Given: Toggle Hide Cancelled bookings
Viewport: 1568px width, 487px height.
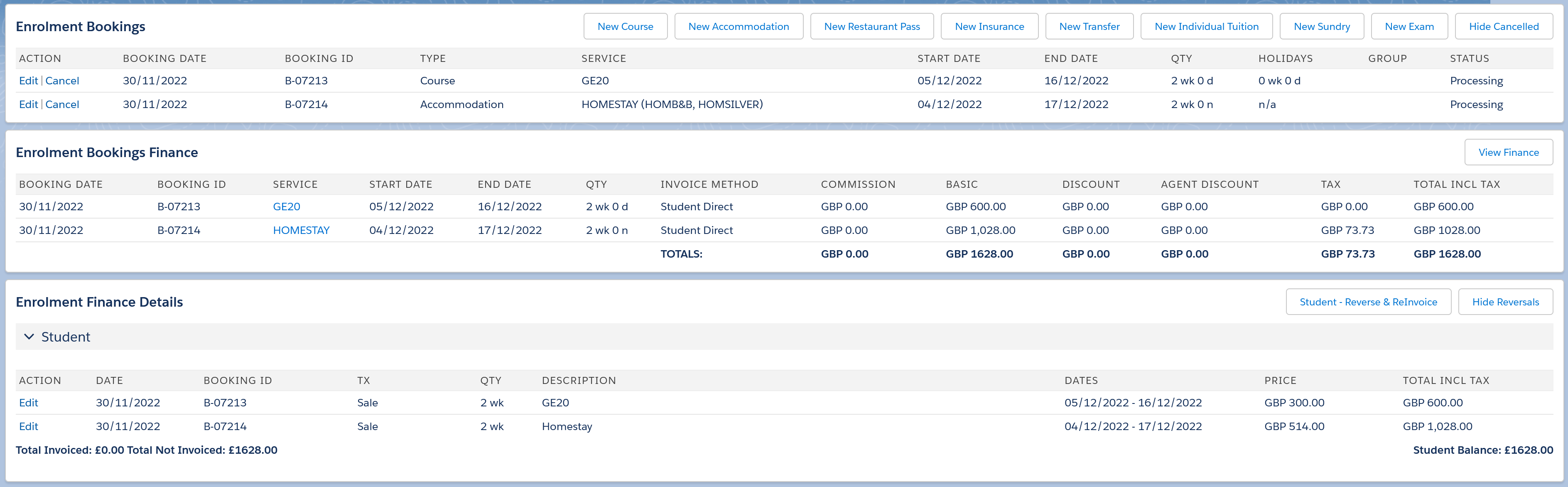Looking at the screenshot, I should click(x=1504, y=26).
